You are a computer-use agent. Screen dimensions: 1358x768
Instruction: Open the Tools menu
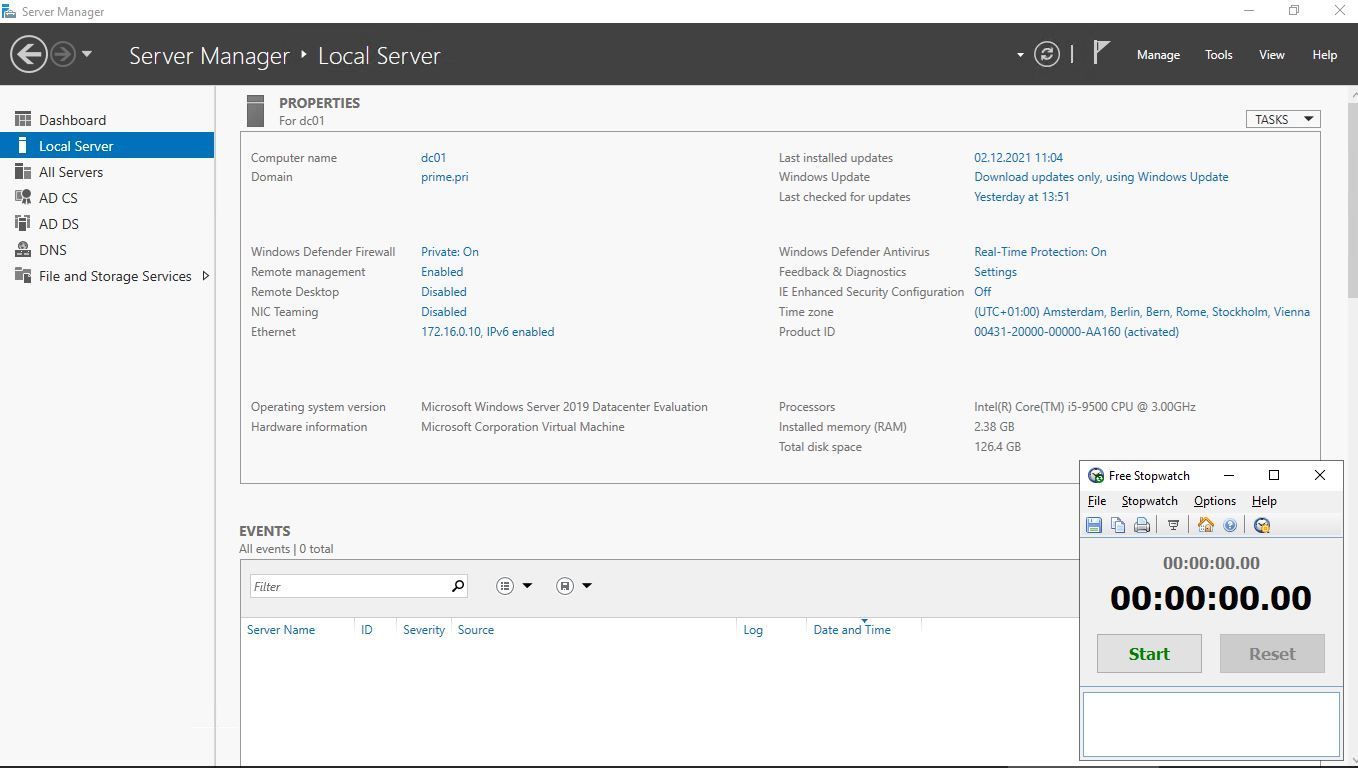point(1218,55)
